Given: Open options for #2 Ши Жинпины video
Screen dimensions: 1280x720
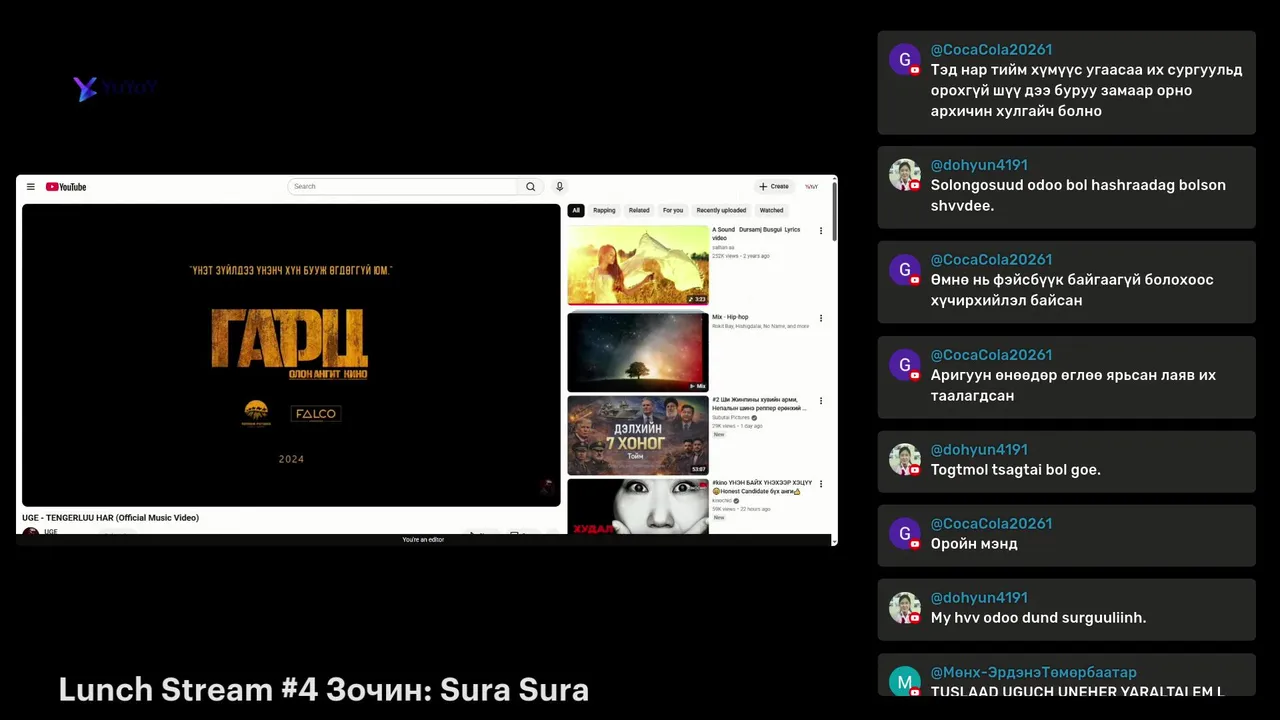Looking at the screenshot, I should tap(821, 401).
